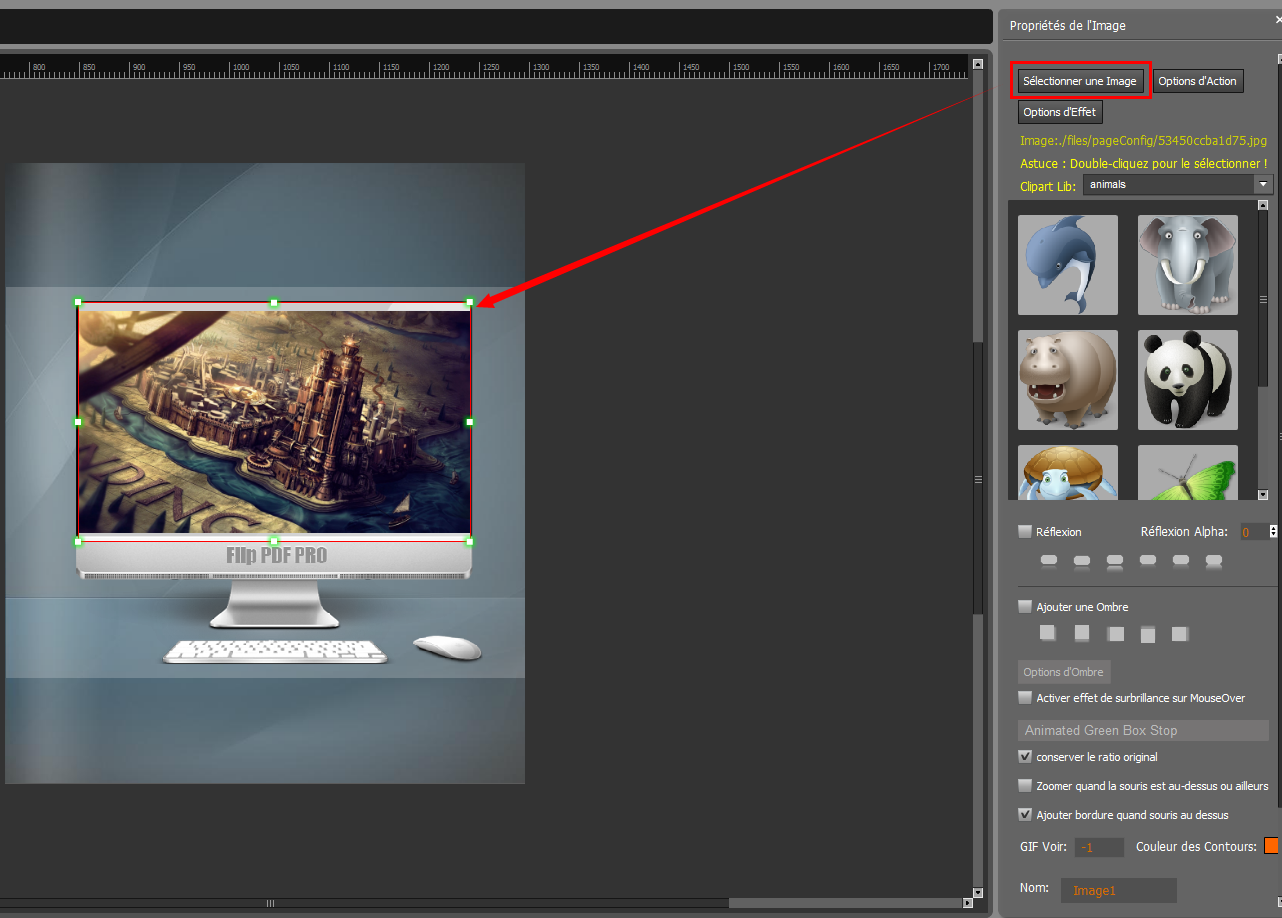Select the elephant clipart
The width and height of the screenshot is (1282, 918).
pyautogui.click(x=1188, y=265)
